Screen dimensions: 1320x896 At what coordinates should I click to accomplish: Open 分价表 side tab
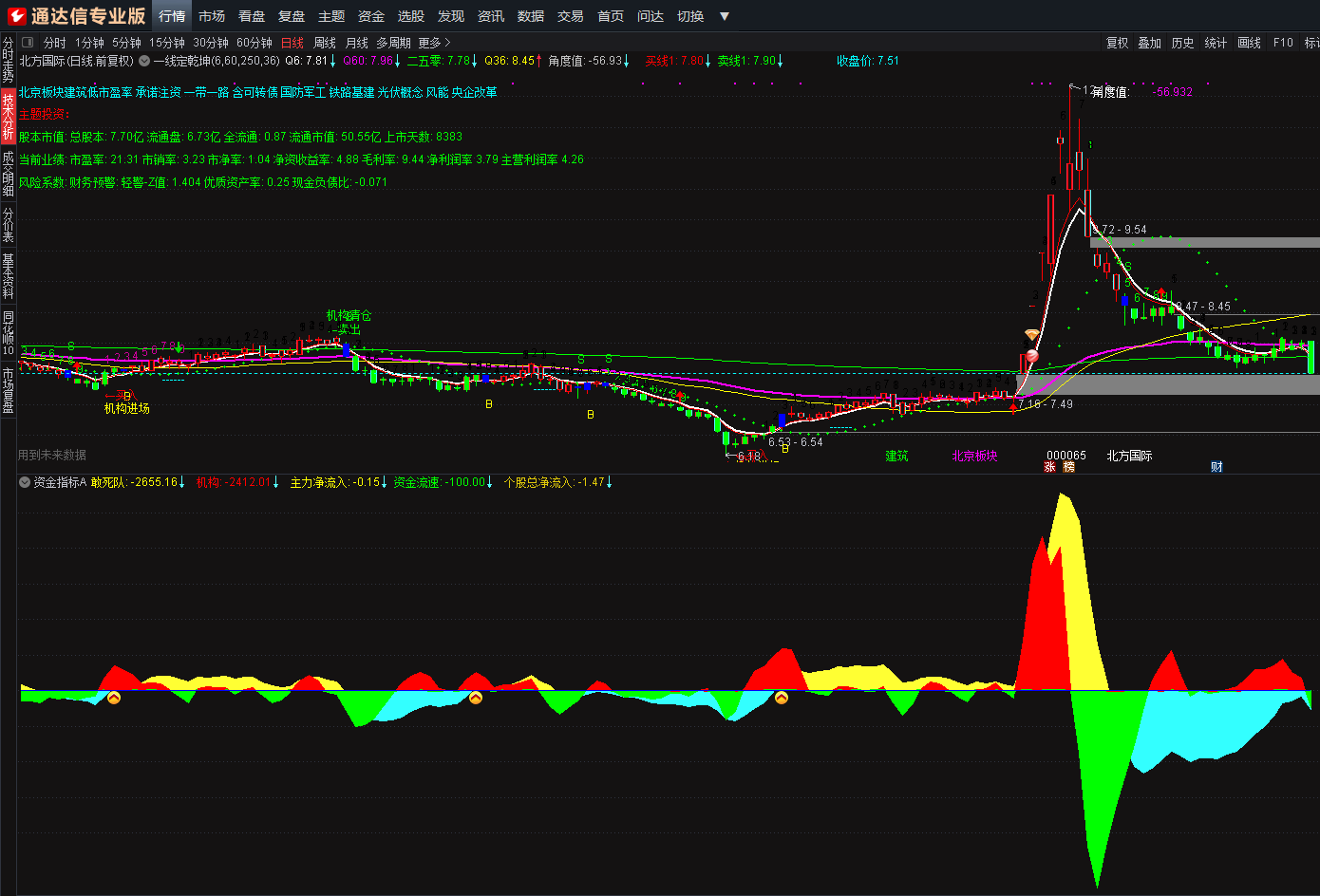pyautogui.click(x=8, y=225)
